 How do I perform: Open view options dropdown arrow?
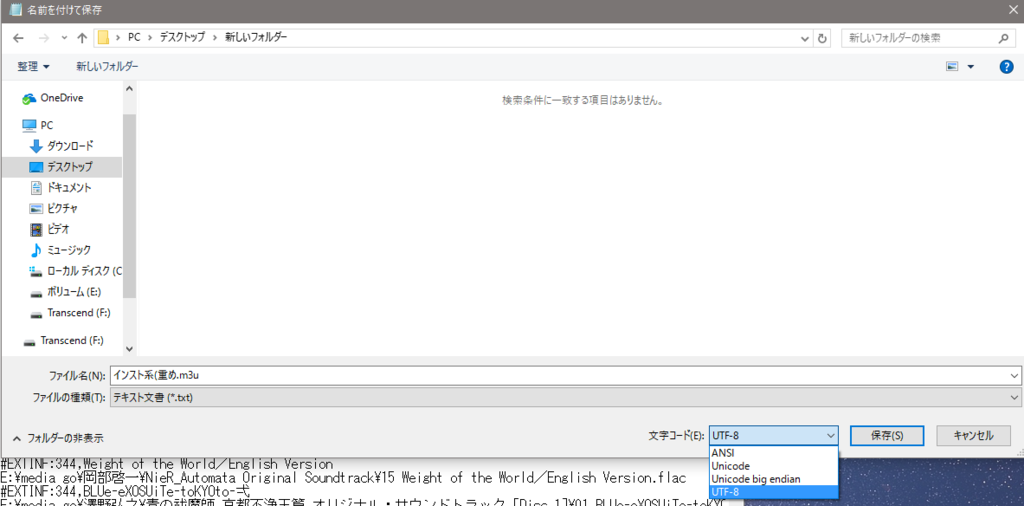970,67
